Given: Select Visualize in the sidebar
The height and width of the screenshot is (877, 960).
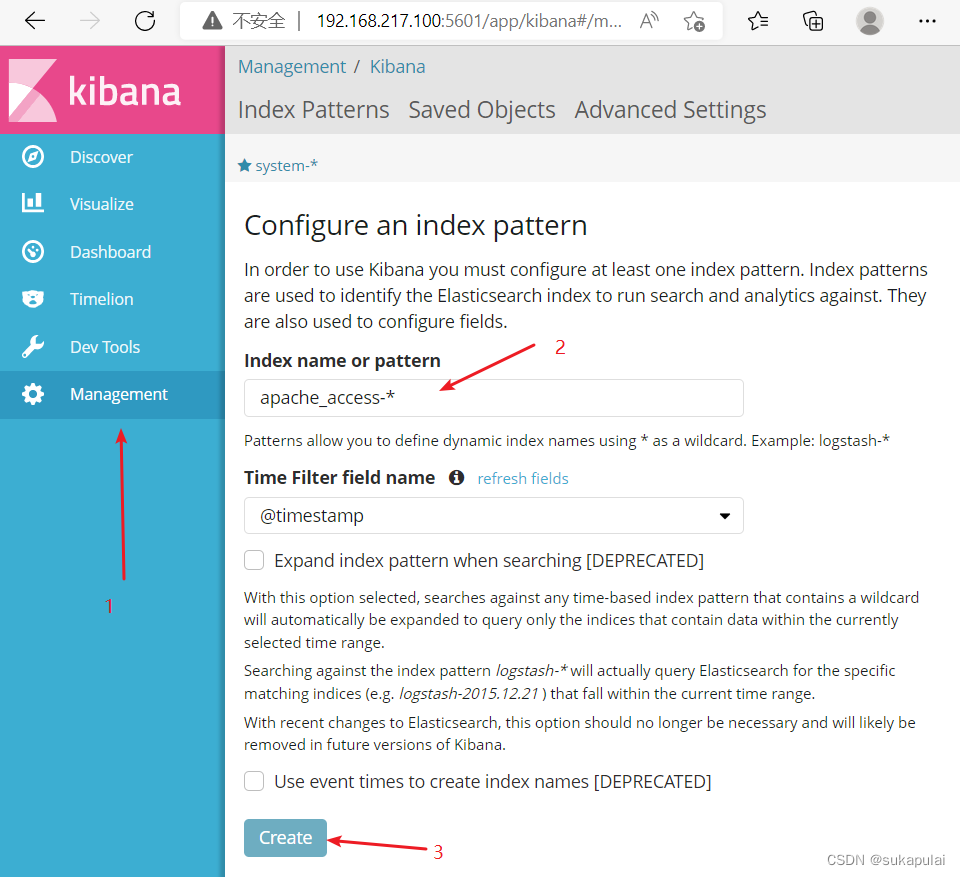Looking at the screenshot, I should pos(112,204).
